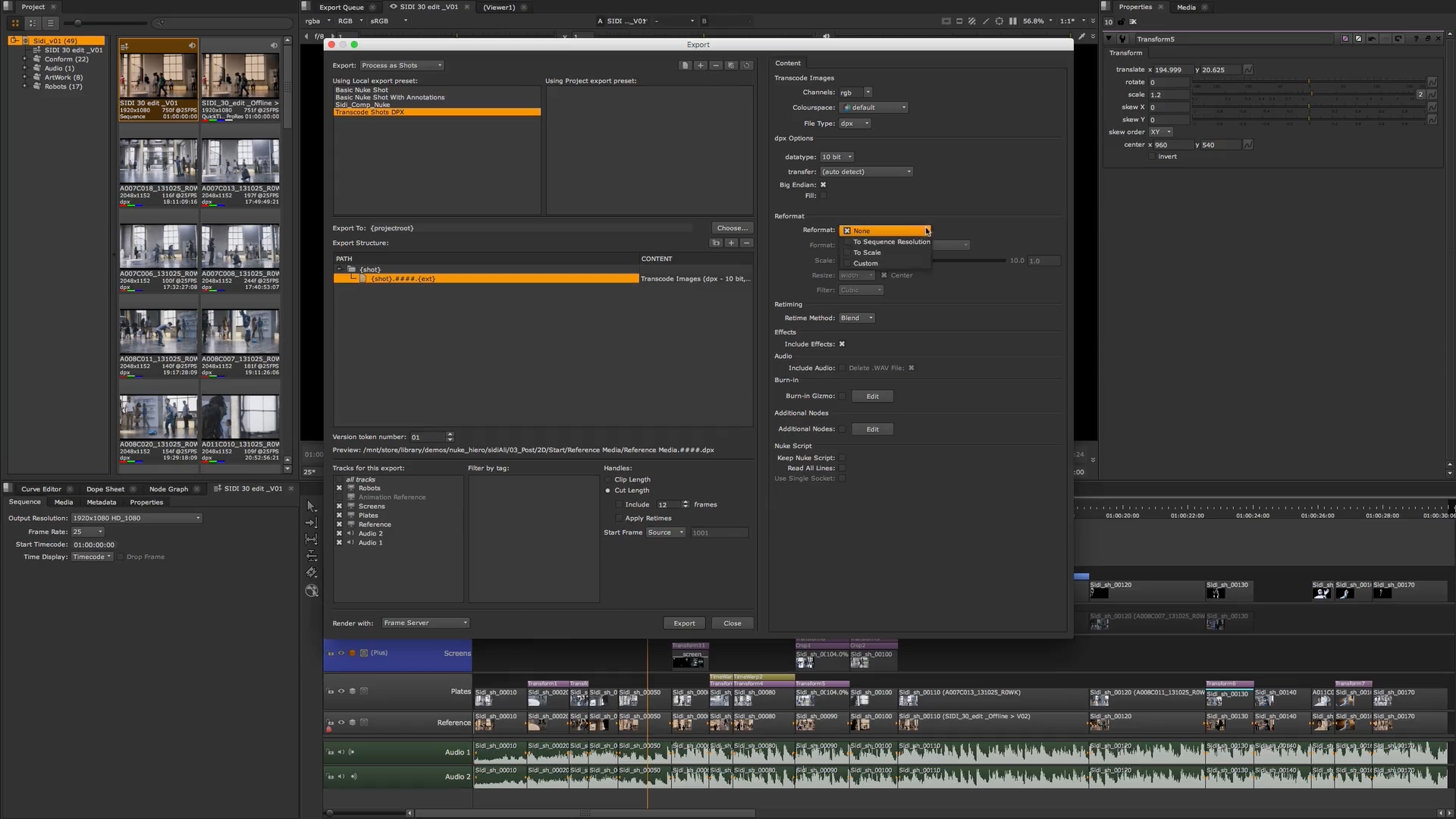1456x819 pixels.
Task: Select the Slide tool
Action: 311,555
